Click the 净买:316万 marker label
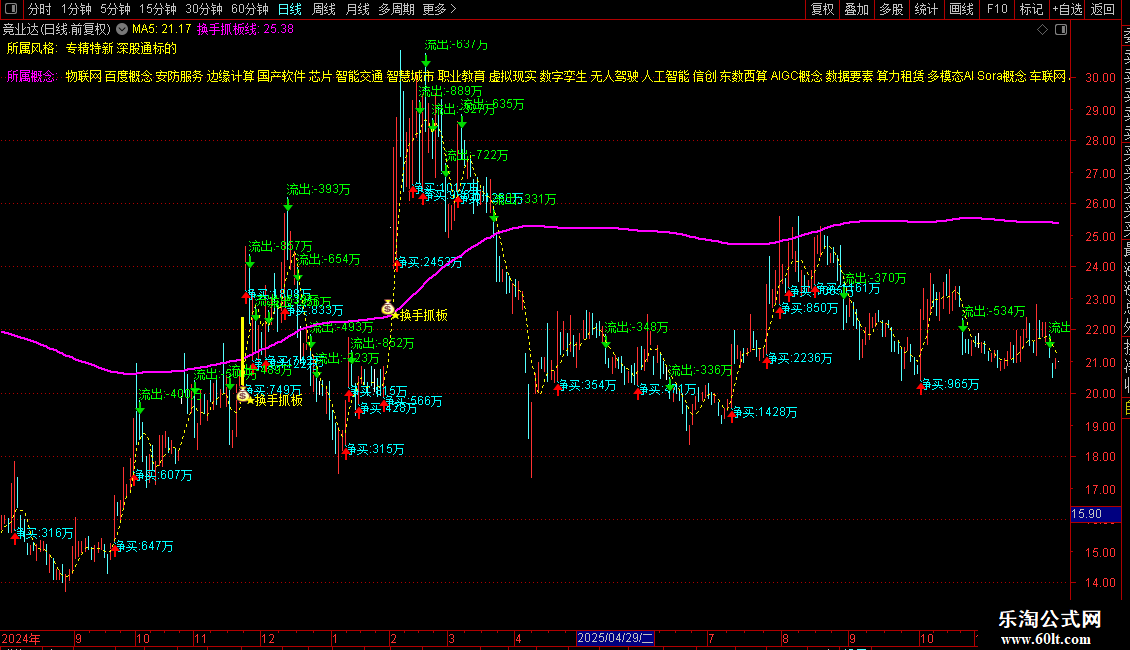Screen dimensions: 1130x650 pyautogui.click(x=45, y=533)
